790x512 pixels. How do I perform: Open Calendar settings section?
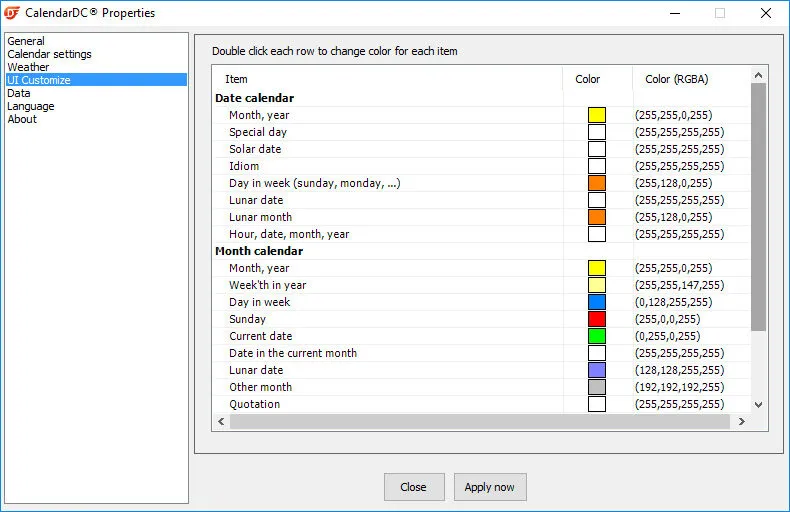pos(49,54)
